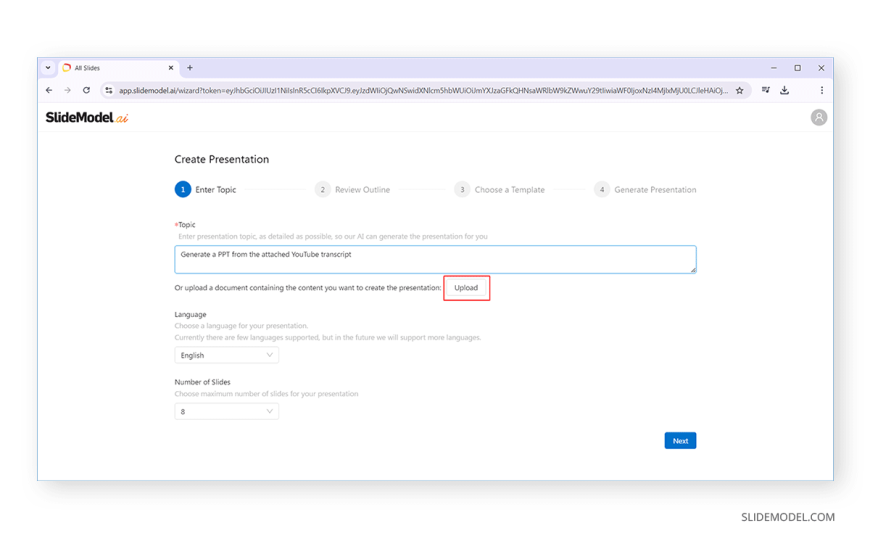Click the SlideModel ai logo

click(87, 118)
